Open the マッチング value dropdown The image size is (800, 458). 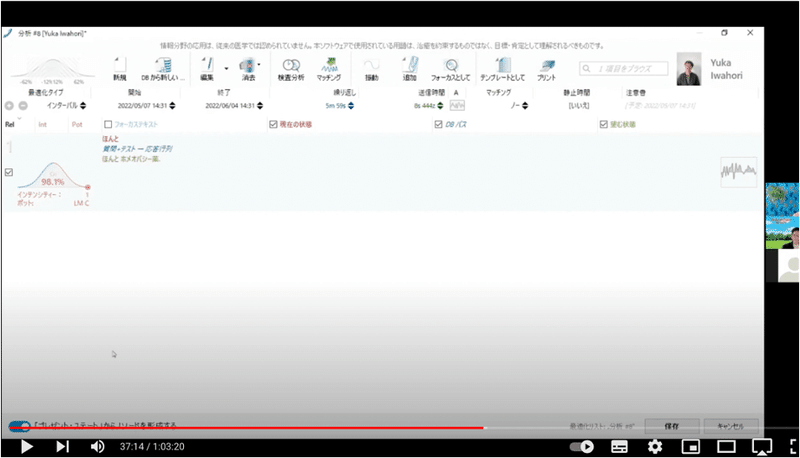[x=525, y=106]
